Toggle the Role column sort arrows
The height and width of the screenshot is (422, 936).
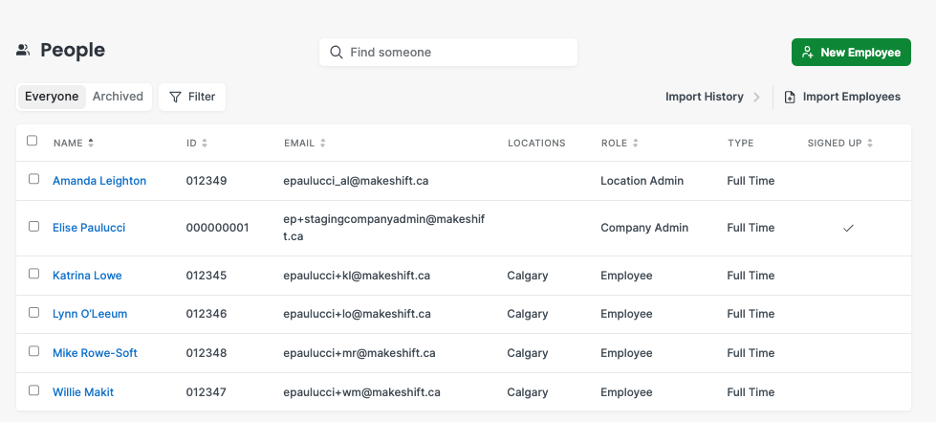tap(636, 143)
